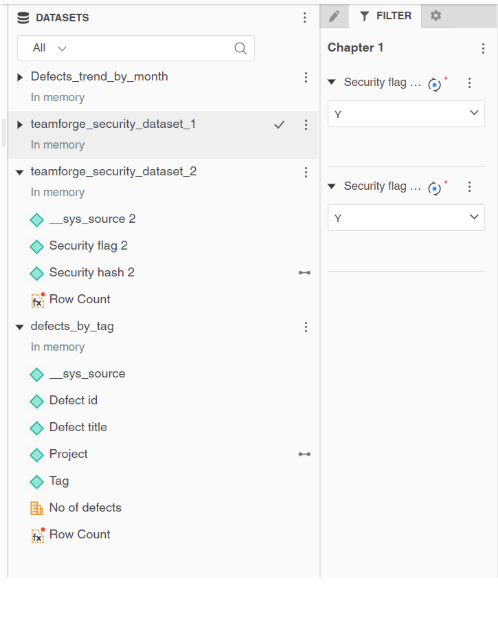Image resolution: width=498 pixels, height=620 pixels.
Task: Click the diamond icon of __sys_source 2
Action: [37, 220]
